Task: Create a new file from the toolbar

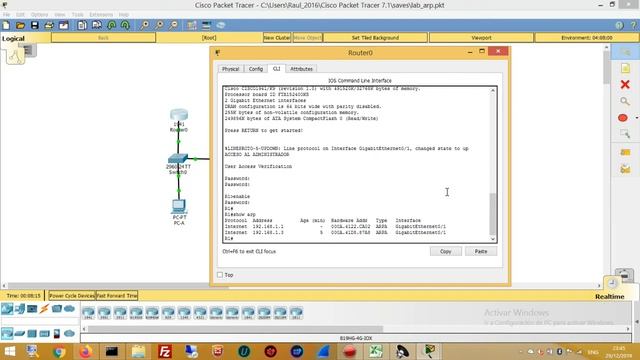Action: pos(6,25)
